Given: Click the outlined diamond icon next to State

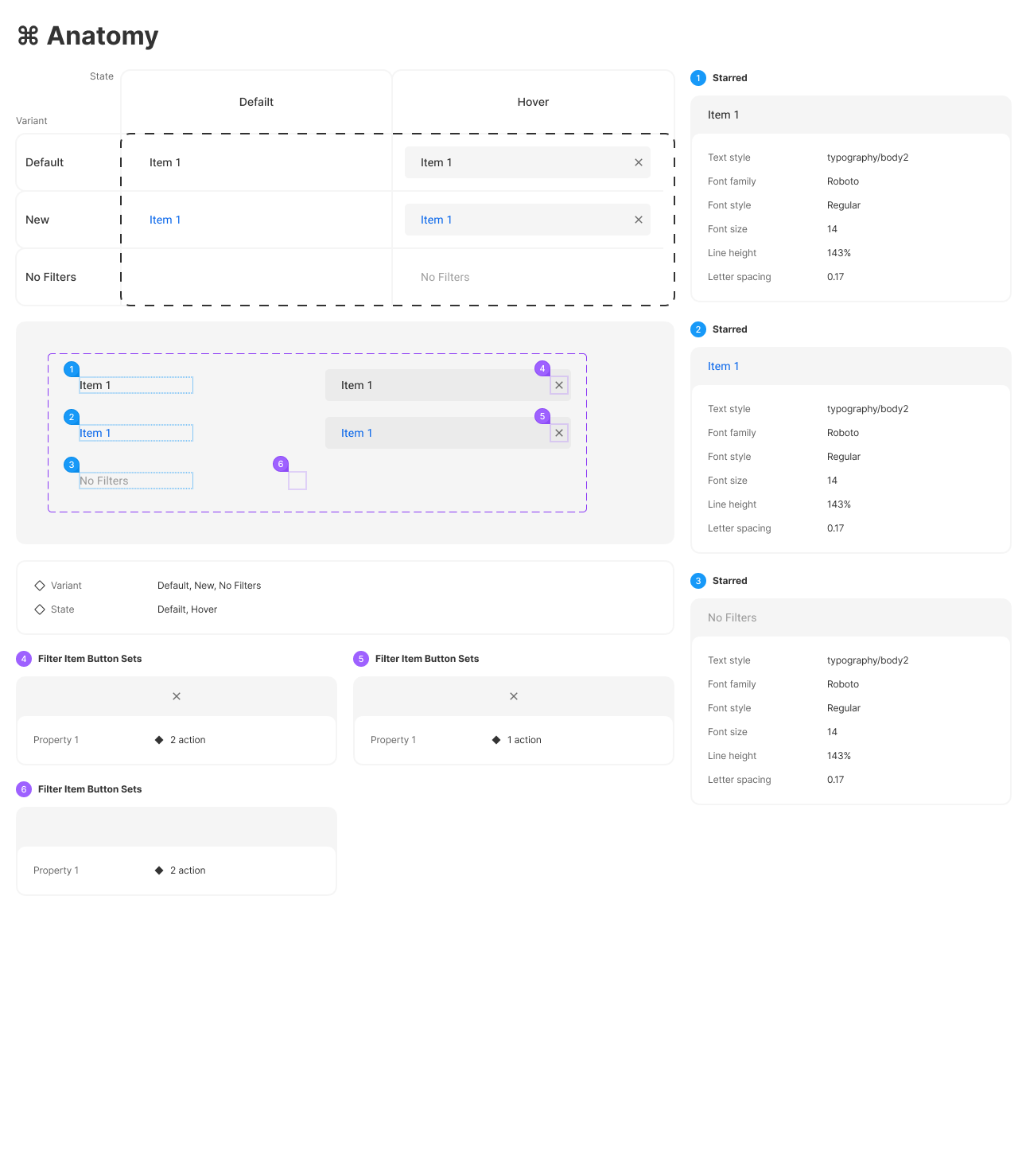Looking at the screenshot, I should point(40,609).
